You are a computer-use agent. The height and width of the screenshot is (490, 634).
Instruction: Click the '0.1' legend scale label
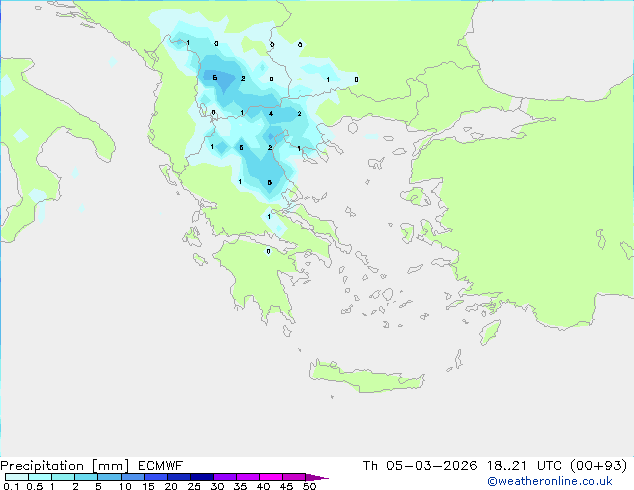coord(11,486)
